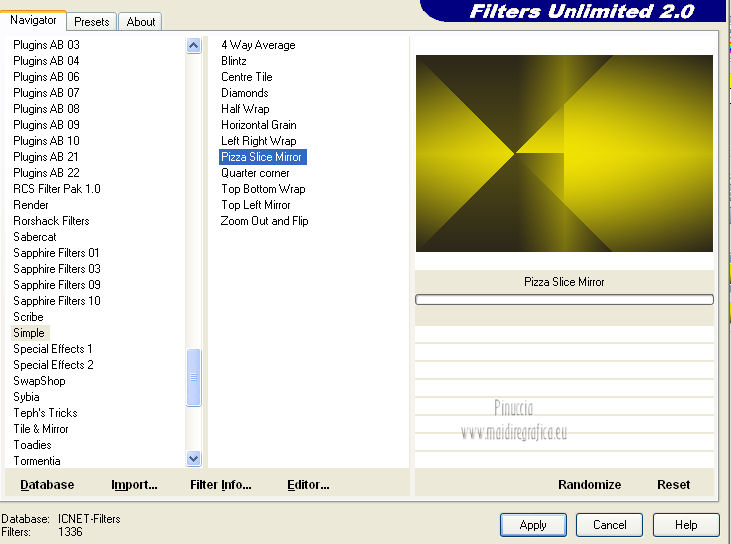
Task: Select Sabercat category
Action: coord(34,236)
